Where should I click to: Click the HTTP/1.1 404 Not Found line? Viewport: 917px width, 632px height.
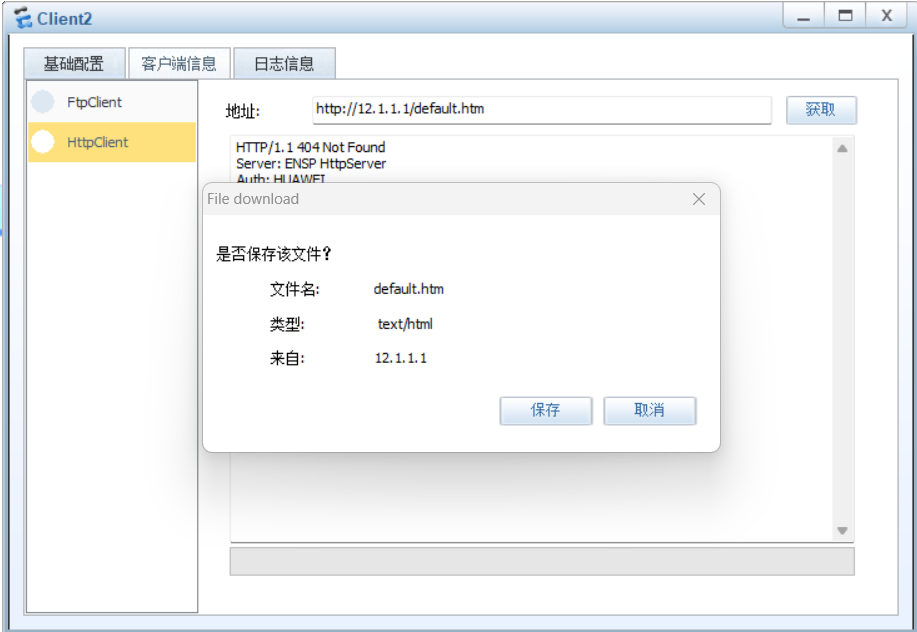311,147
